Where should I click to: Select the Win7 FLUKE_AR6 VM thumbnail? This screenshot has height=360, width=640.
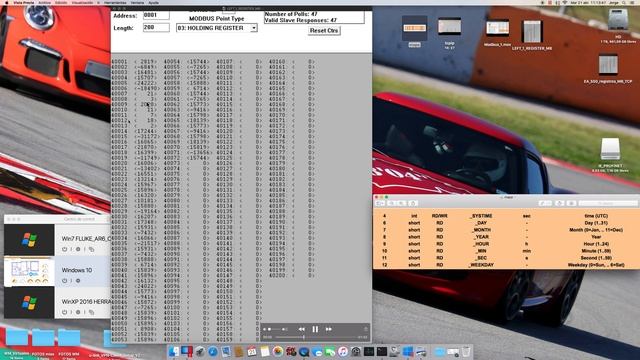[x=29, y=240]
